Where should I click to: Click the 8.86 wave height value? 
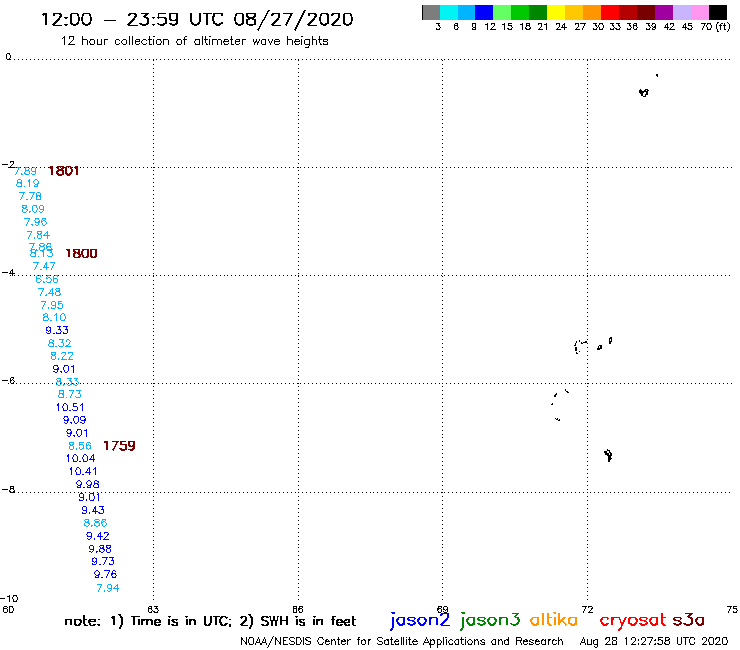95,523
